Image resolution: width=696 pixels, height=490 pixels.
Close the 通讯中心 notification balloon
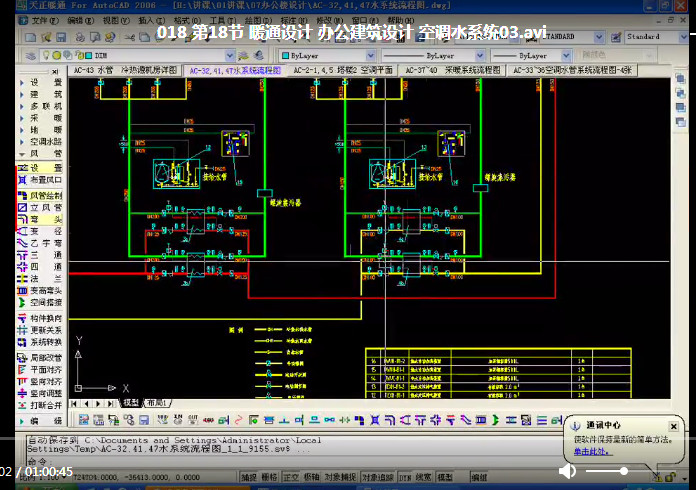point(673,427)
